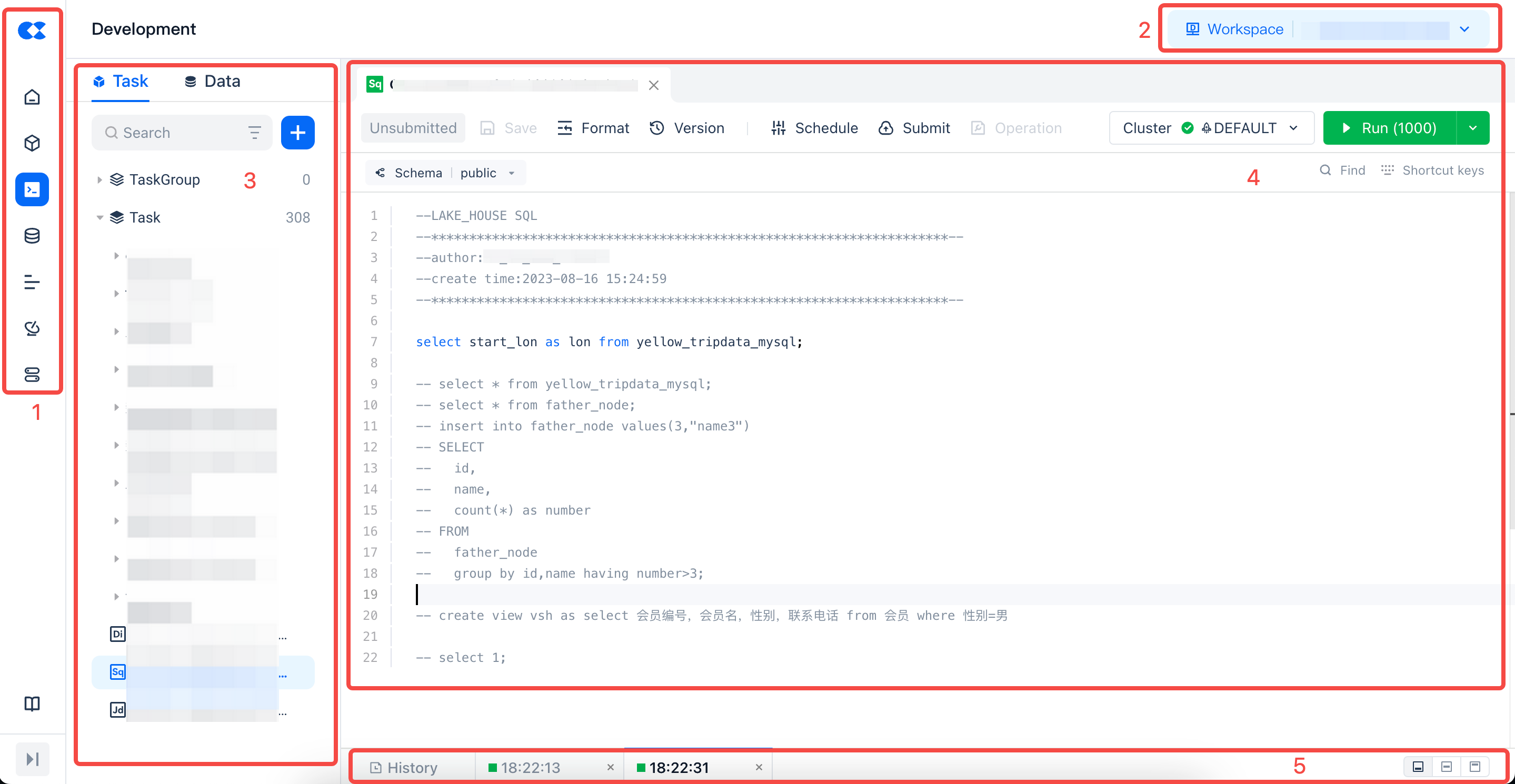Screen dimensions: 1515x784
Task: Expand the TaskGroup tree node
Action: [99, 180]
